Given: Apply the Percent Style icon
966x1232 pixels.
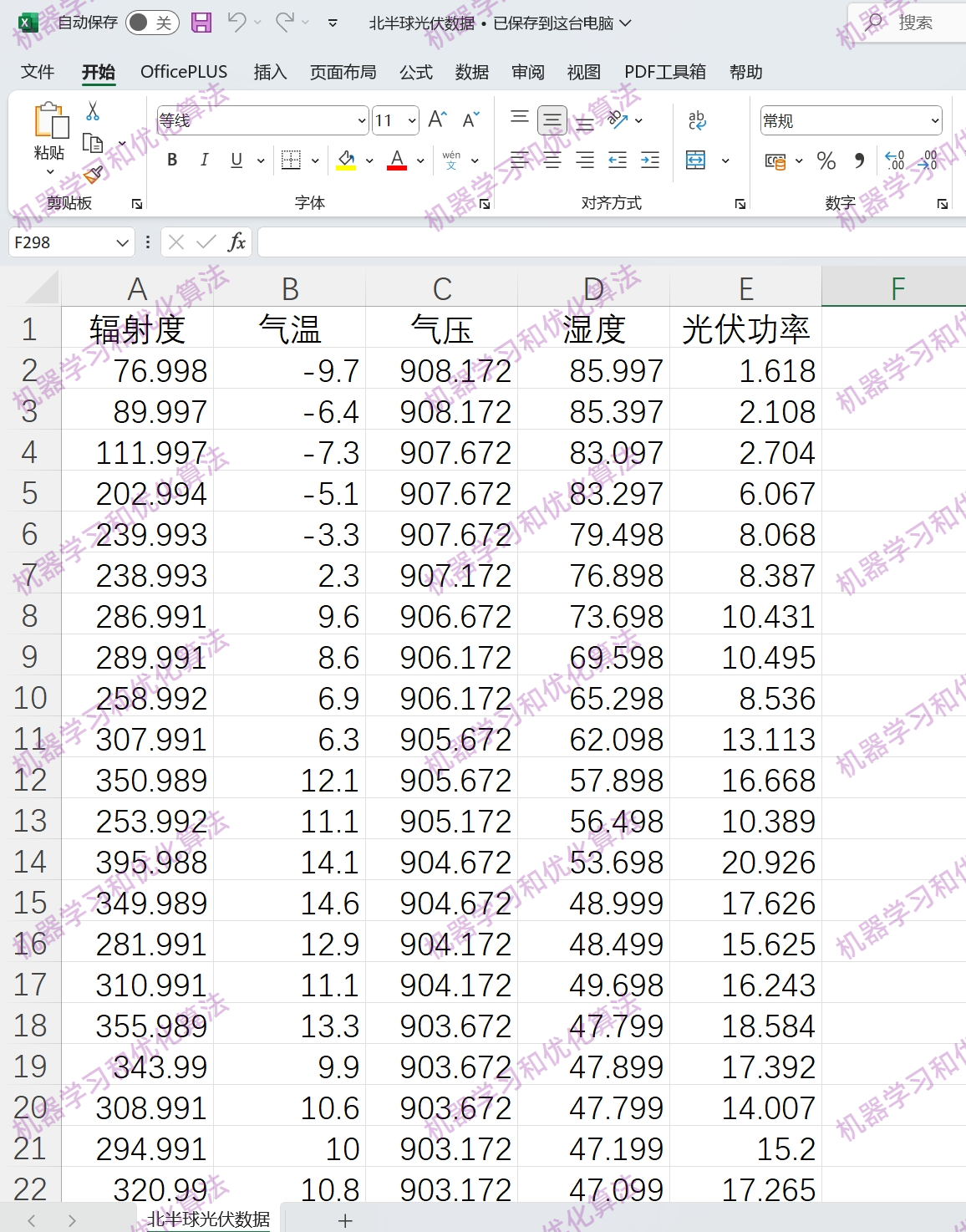Looking at the screenshot, I should tap(827, 160).
